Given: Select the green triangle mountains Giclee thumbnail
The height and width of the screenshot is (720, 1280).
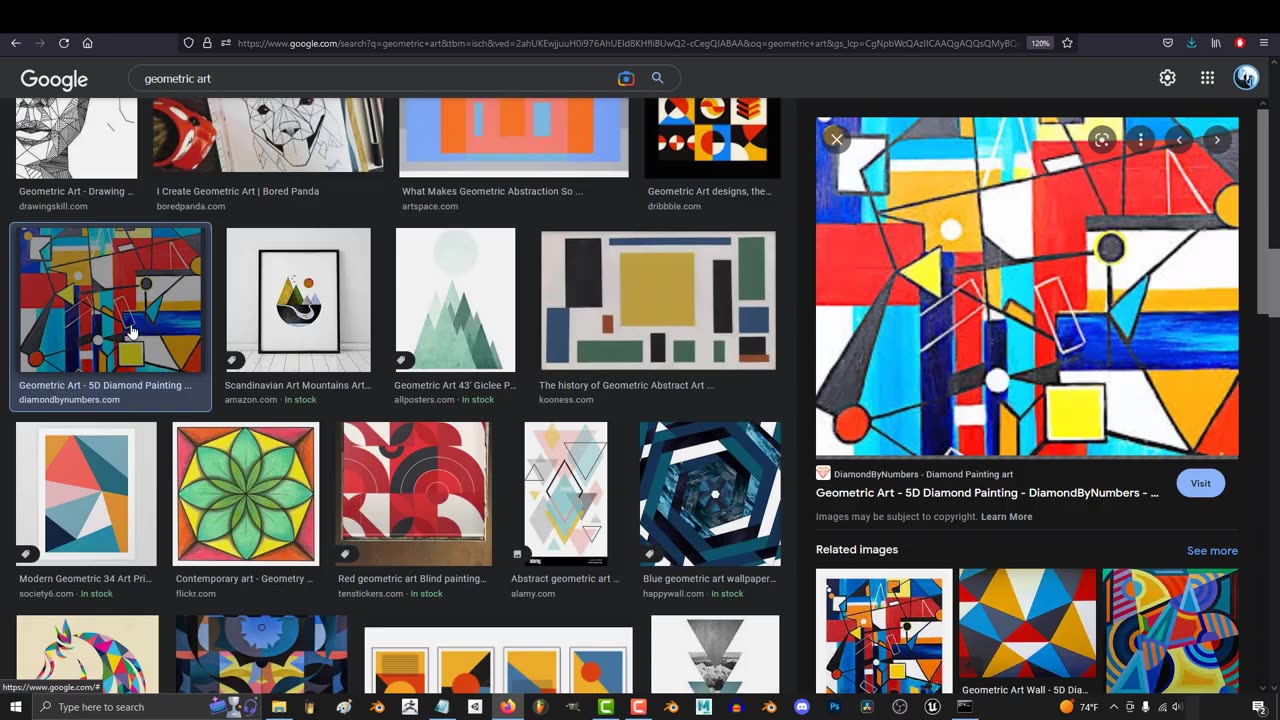Looking at the screenshot, I should click(455, 300).
